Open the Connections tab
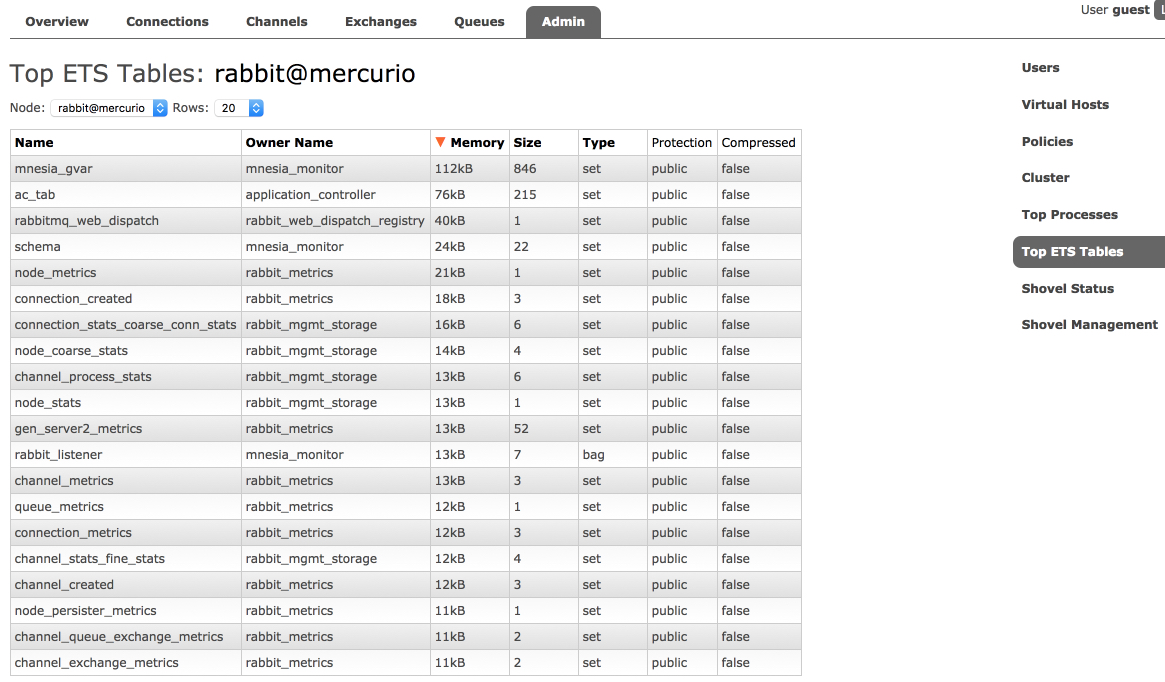 167,21
